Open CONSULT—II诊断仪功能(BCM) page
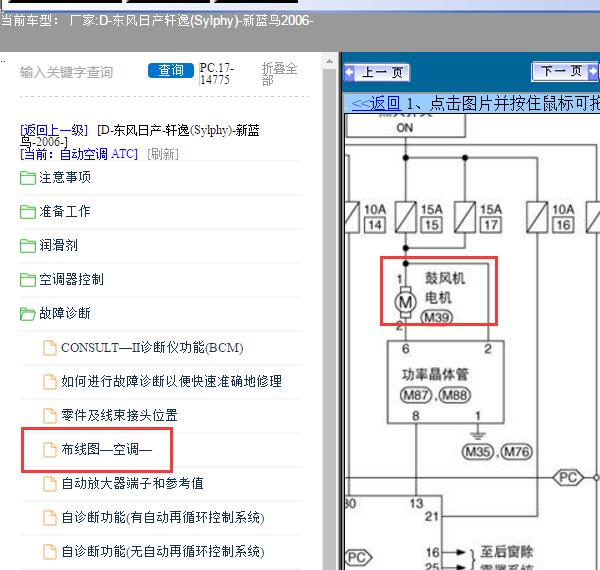This screenshot has height=570, width=600. pos(152,348)
